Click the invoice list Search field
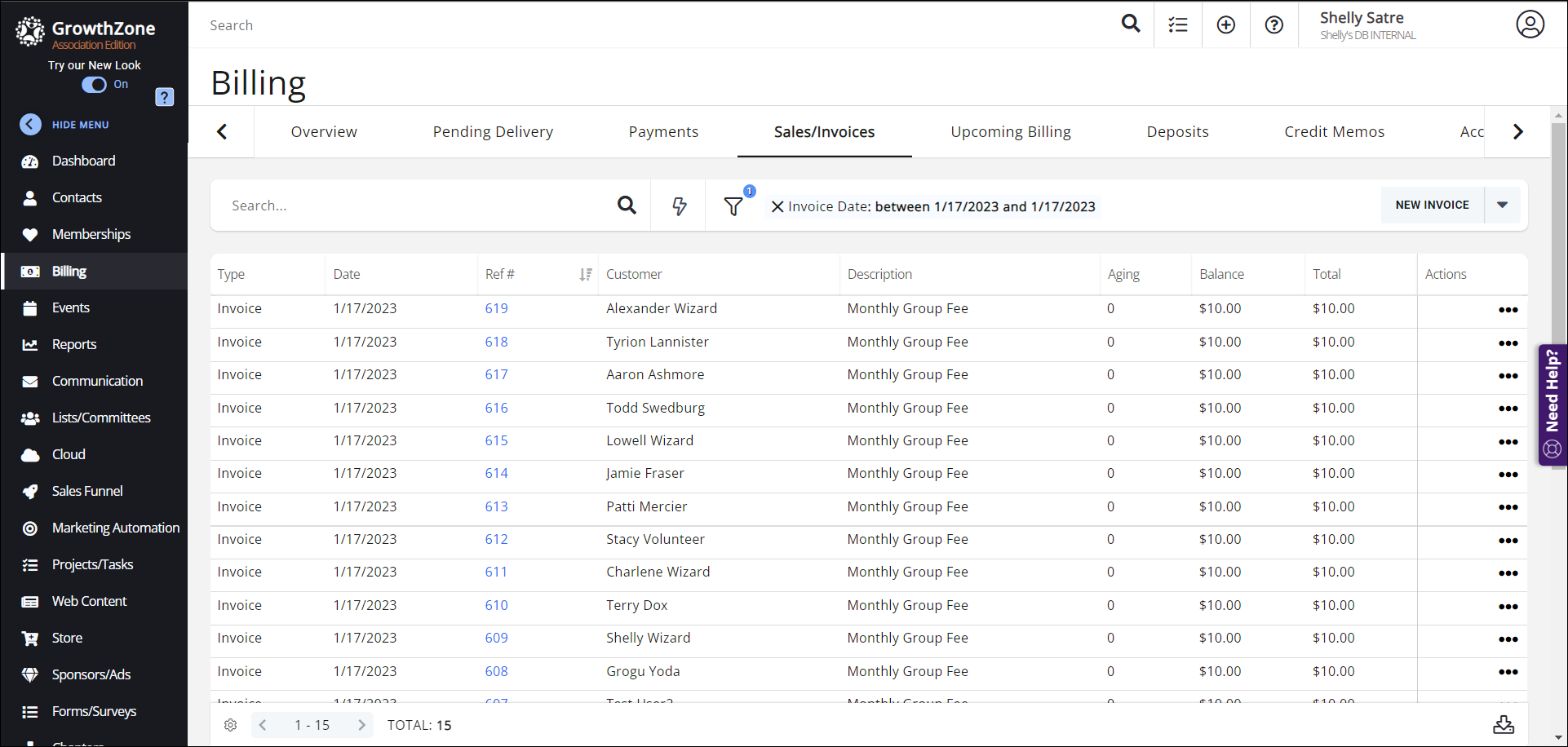This screenshot has height=747, width=1568. [x=416, y=206]
